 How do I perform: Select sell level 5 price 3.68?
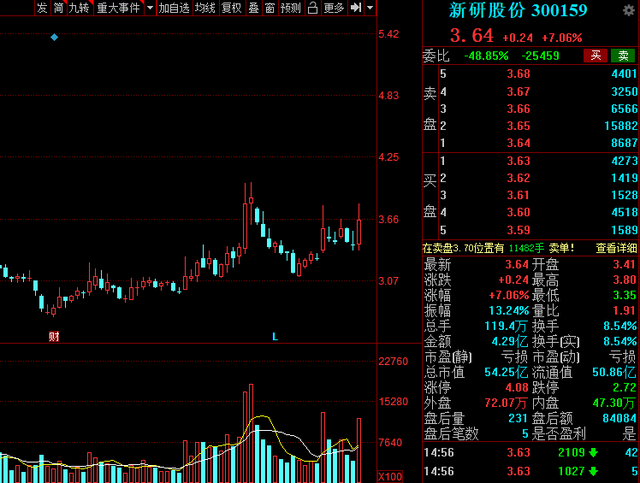click(x=518, y=74)
